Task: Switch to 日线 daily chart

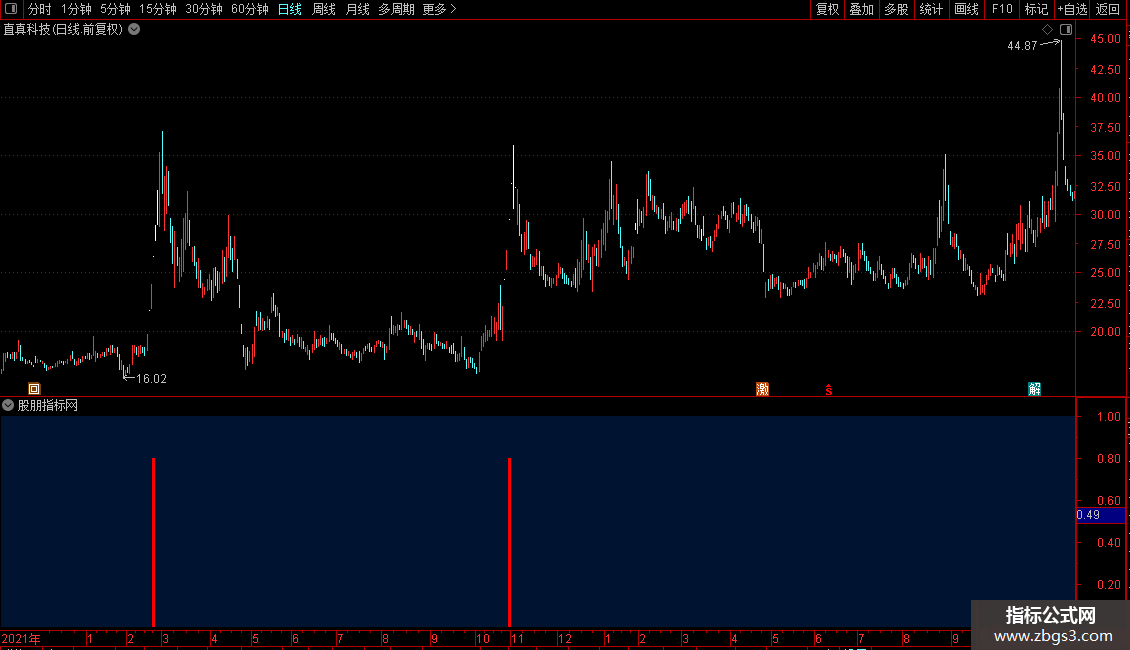Action: 290,9
